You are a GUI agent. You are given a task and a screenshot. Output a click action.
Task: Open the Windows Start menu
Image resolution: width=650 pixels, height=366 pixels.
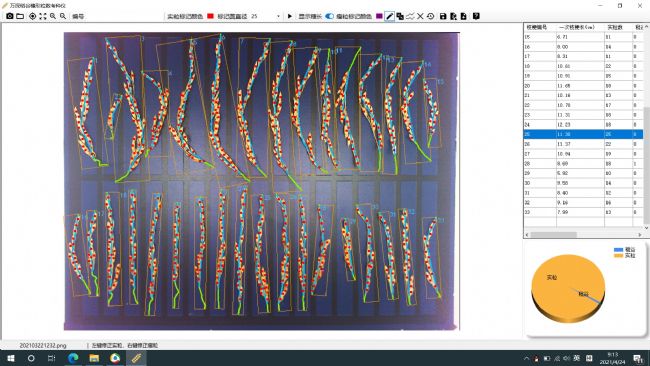click(x=11, y=358)
